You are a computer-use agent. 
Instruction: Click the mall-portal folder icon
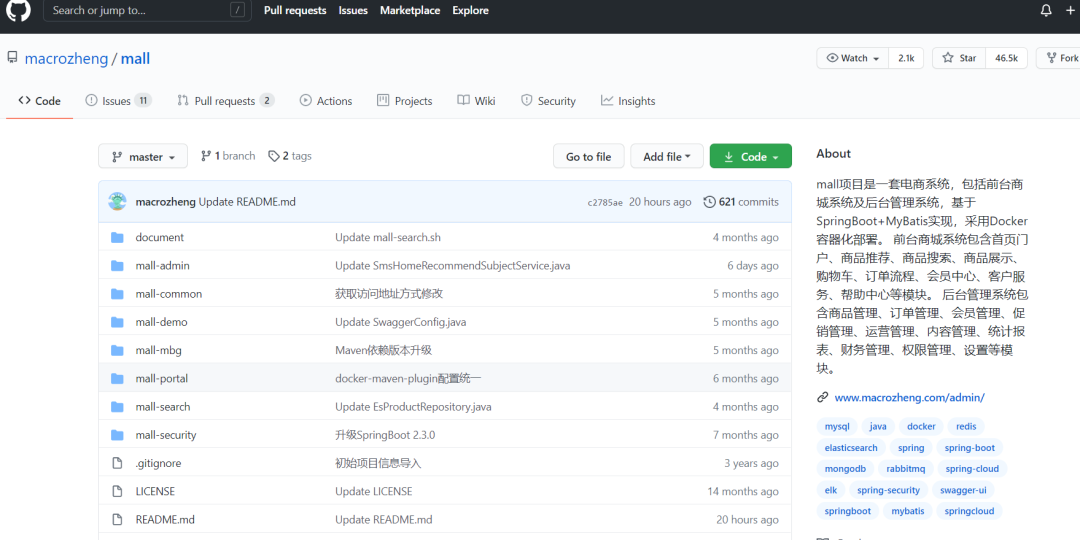click(117, 379)
